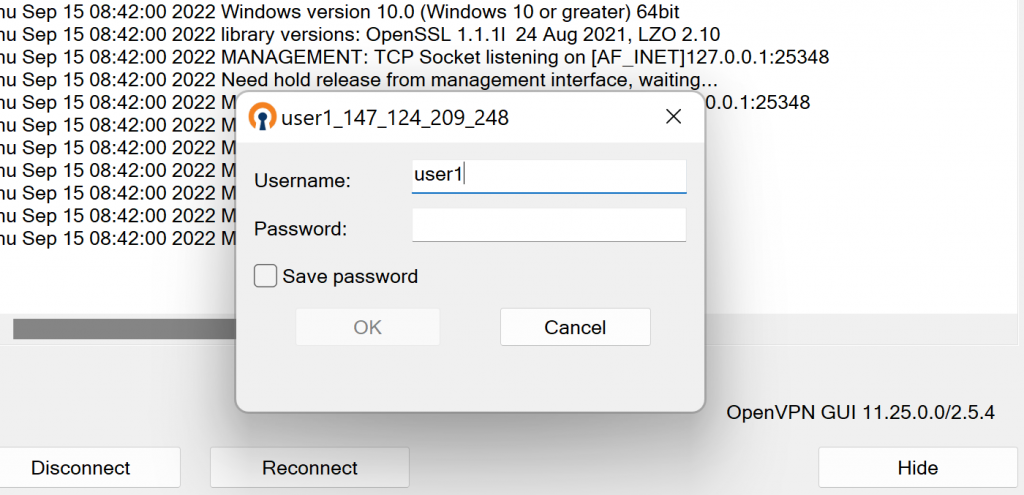Click the dialog title user1_147_124_209_248
The width and height of the screenshot is (1024, 495).
tap(395, 118)
